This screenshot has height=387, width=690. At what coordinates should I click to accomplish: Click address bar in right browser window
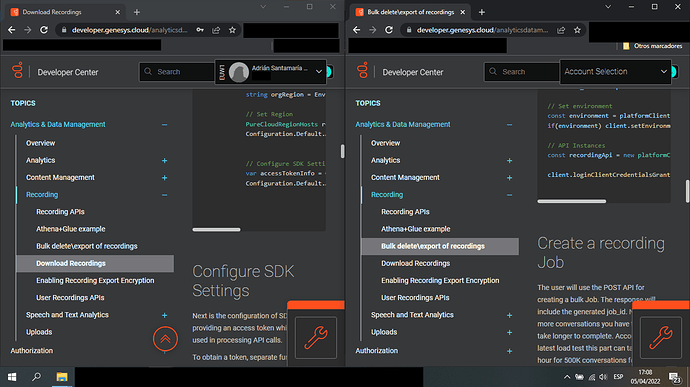tap(482, 30)
